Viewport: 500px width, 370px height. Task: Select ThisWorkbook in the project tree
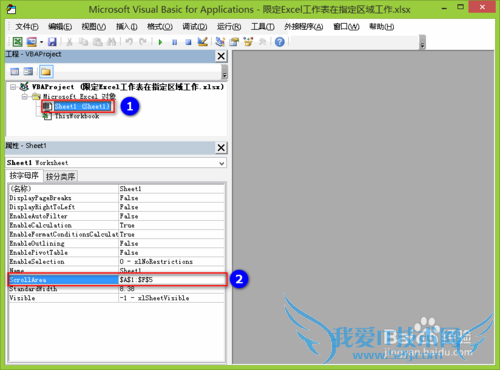pos(77,116)
